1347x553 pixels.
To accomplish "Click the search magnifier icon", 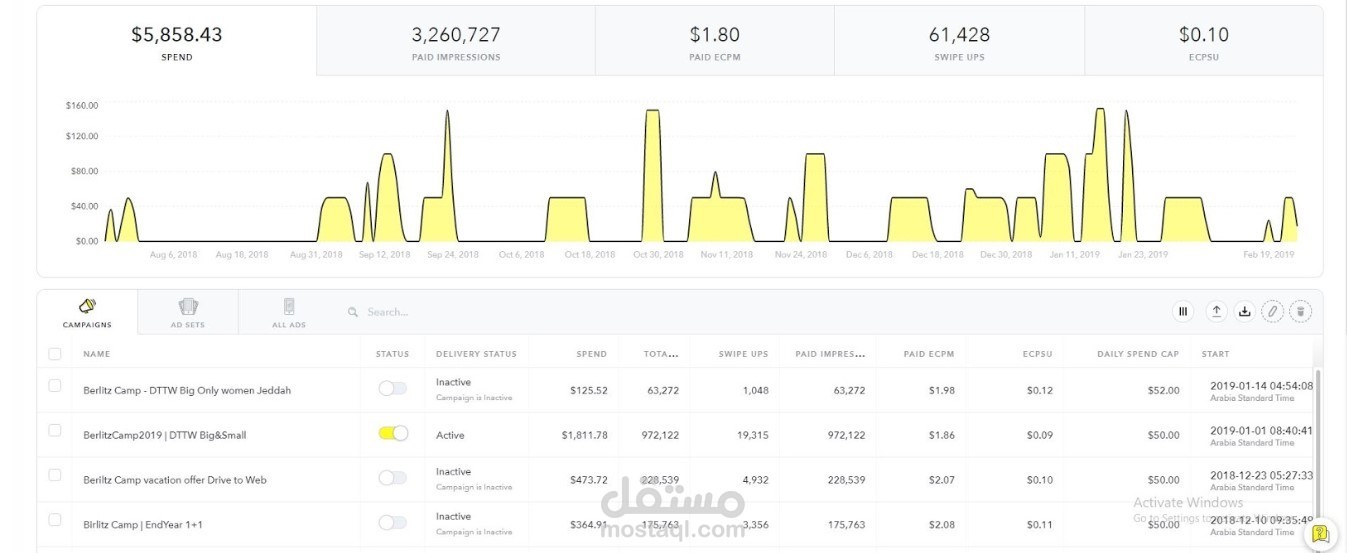I will 353,312.
